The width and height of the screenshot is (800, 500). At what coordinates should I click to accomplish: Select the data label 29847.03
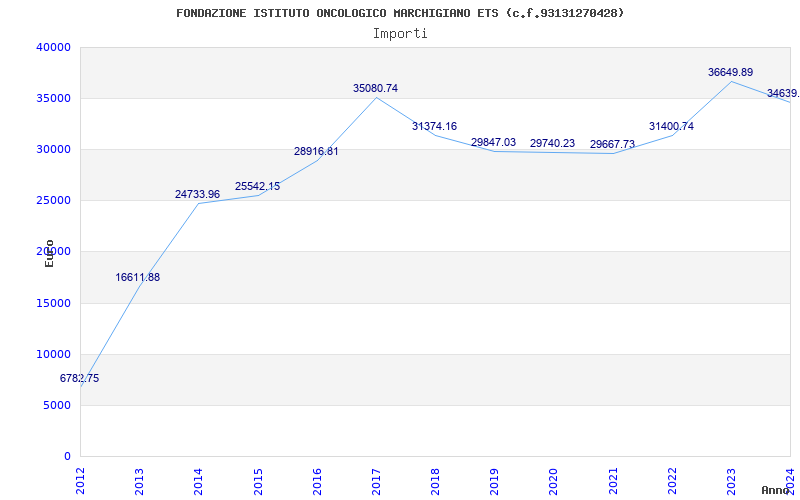click(x=493, y=142)
